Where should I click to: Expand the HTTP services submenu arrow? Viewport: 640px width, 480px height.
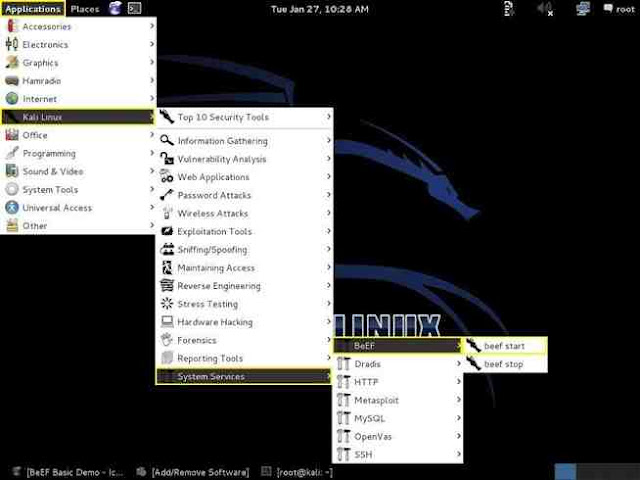pyautogui.click(x=458, y=382)
